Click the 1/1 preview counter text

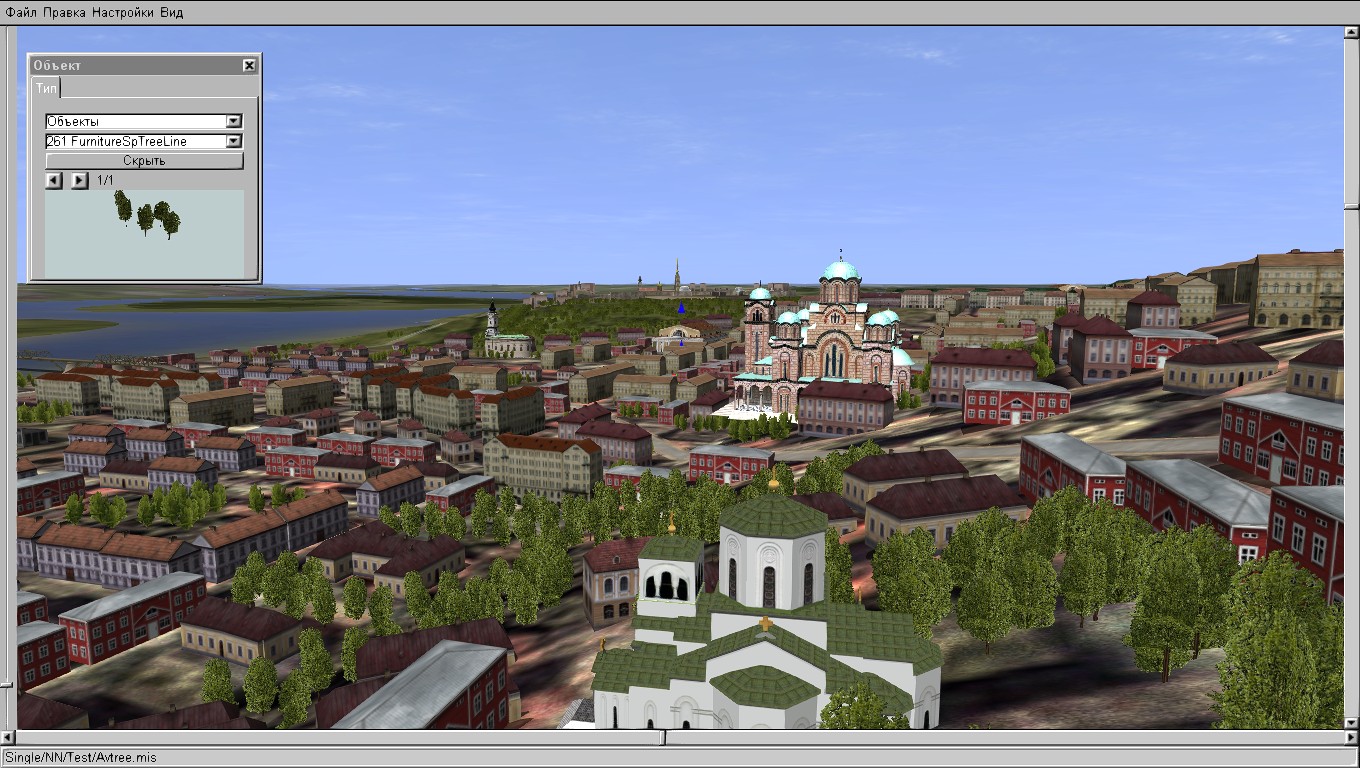pyautogui.click(x=105, y=181)
